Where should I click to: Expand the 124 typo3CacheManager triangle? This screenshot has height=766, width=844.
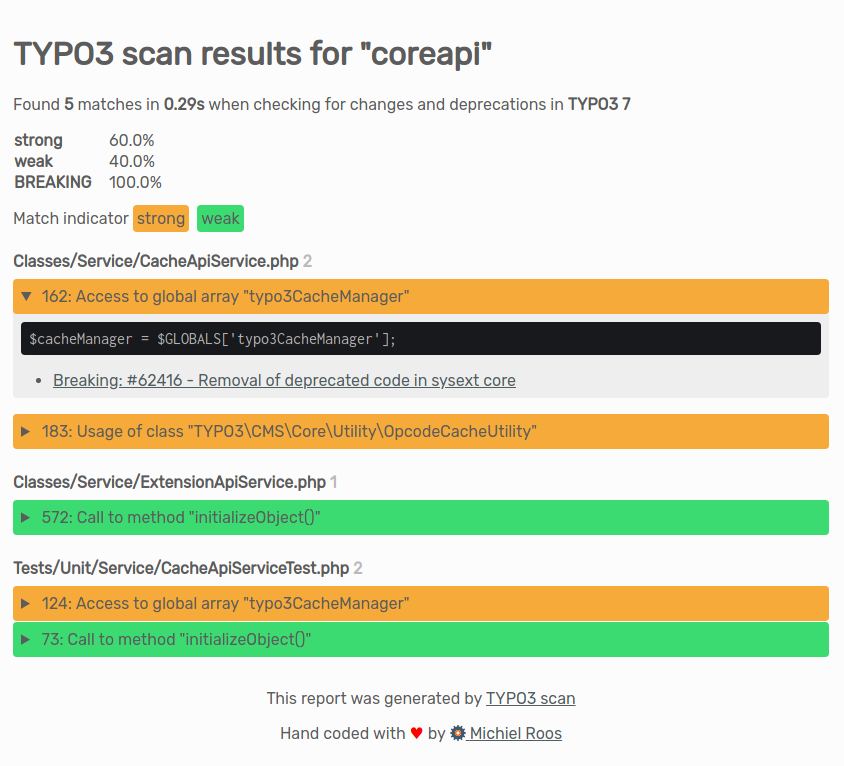click(25, 603)
